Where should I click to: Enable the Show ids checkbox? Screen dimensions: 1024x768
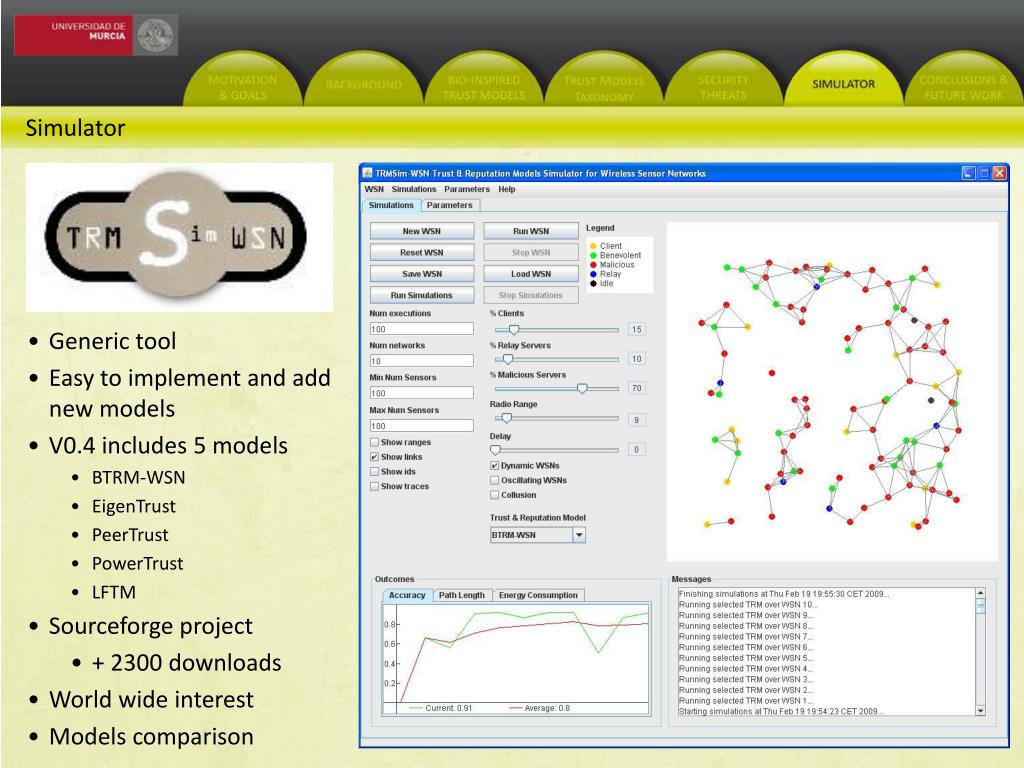pyautogui.click(x=375, y=472)
